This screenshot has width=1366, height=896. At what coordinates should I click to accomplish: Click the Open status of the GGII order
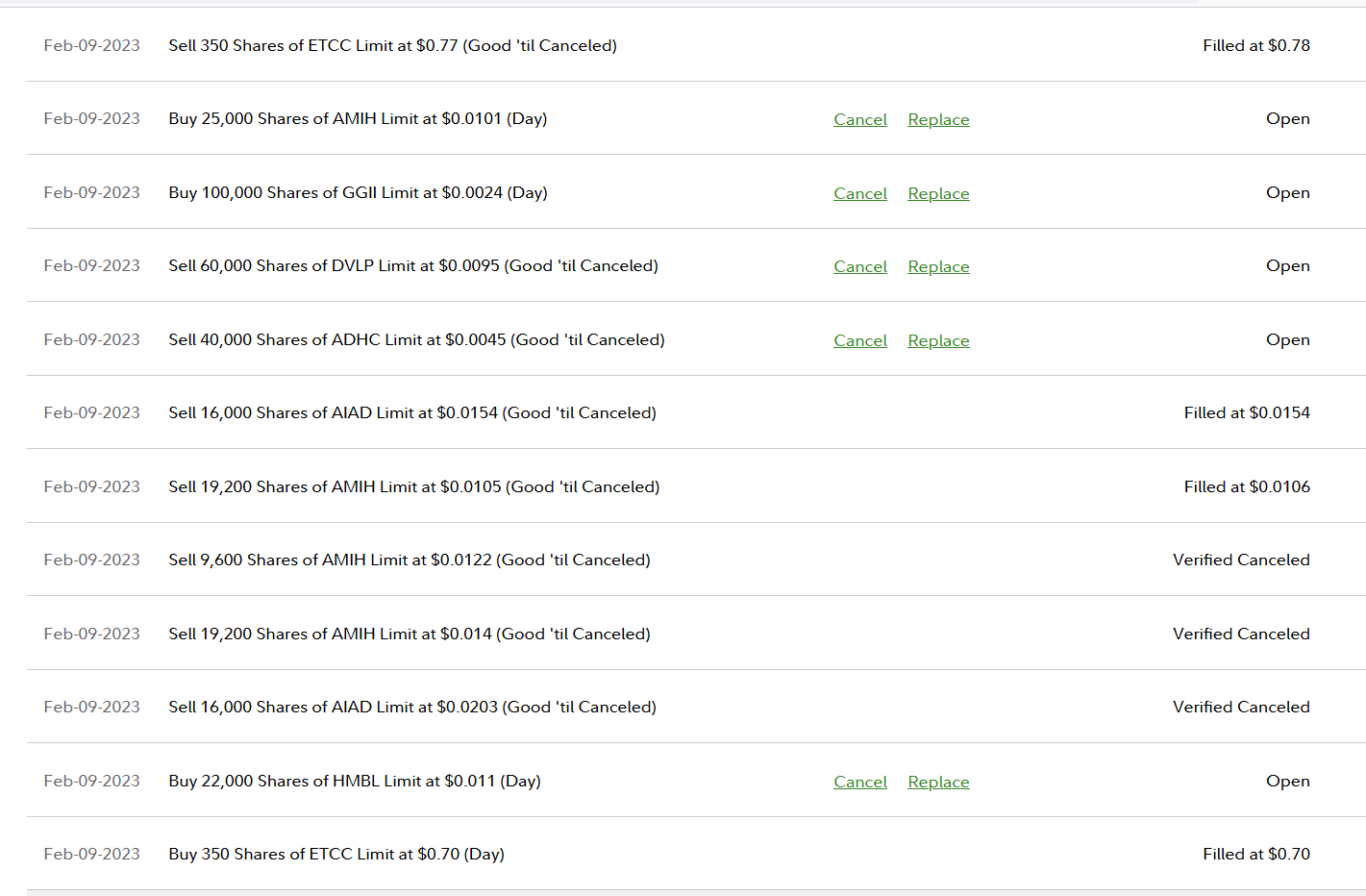click(x=1287, y=192)
